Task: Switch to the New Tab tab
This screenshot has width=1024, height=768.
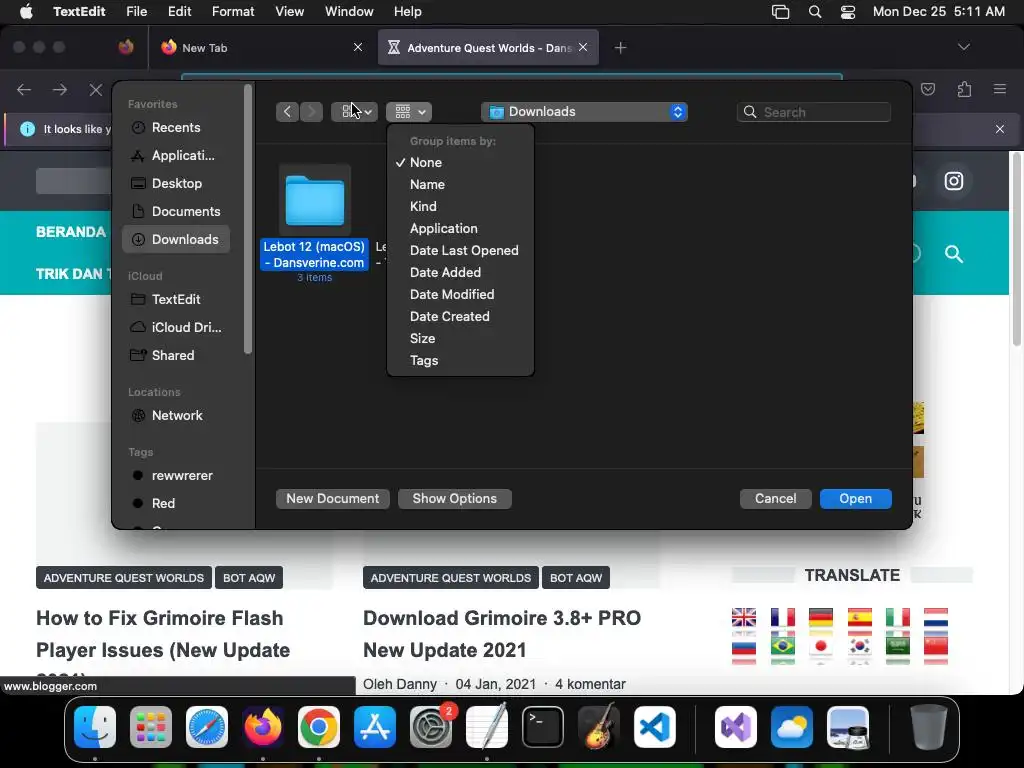Action: point(261,48)
